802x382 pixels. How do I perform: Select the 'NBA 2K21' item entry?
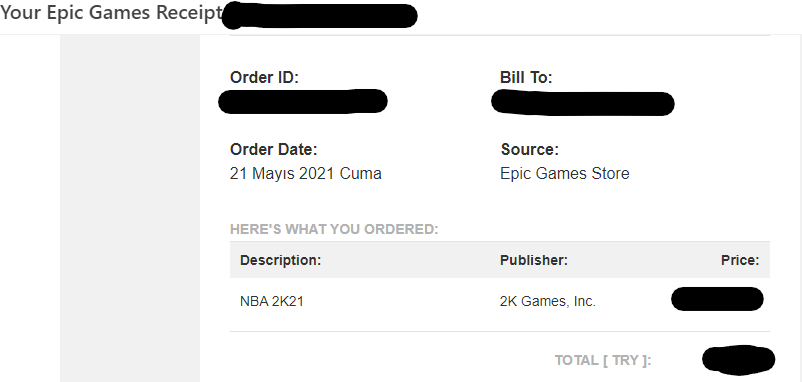tap(272, 302)
